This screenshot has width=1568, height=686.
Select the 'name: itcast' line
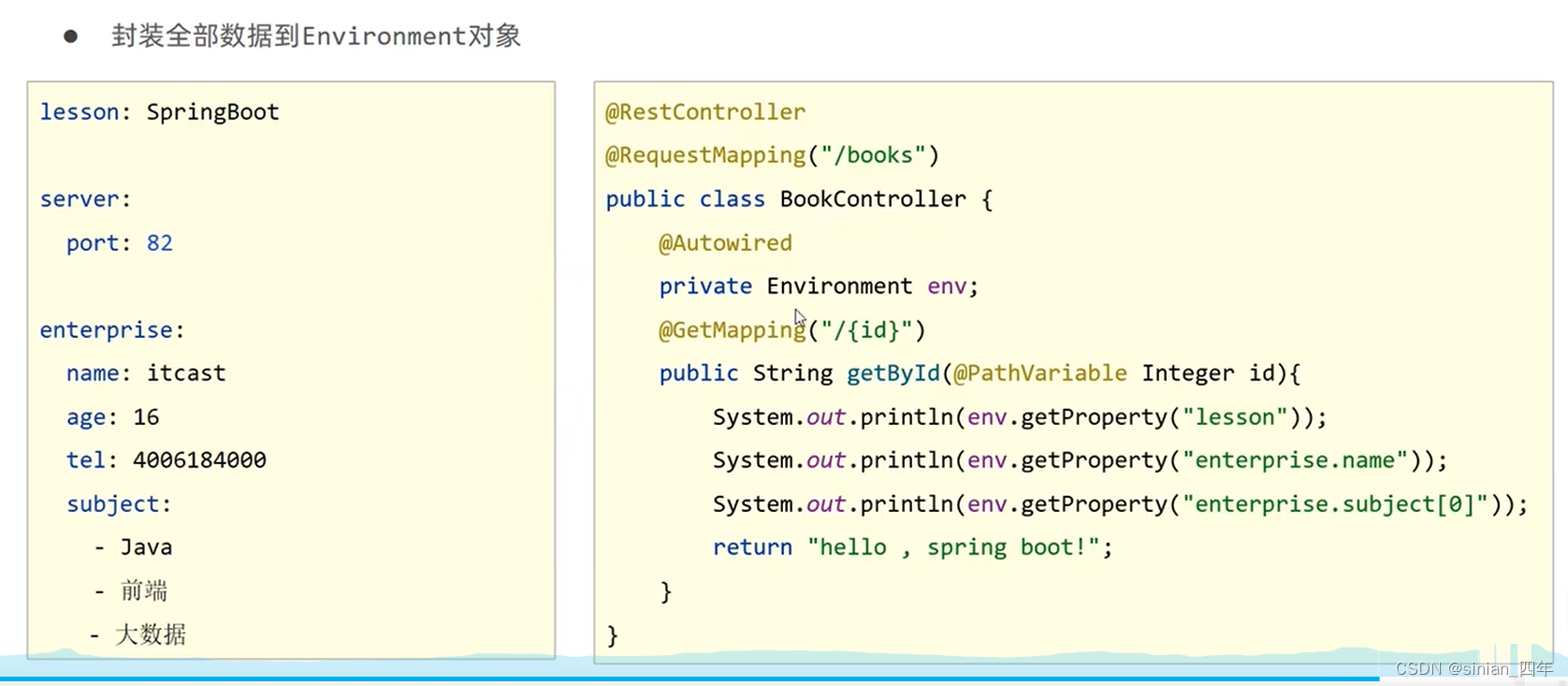(x=146, y=373)
